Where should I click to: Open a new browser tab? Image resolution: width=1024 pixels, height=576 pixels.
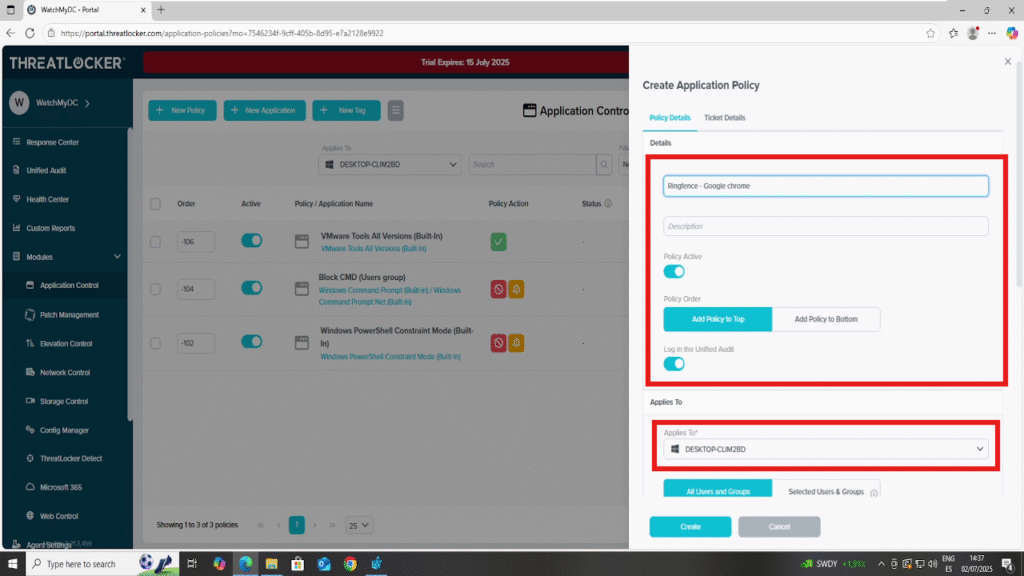pyautogui.click(x=161, y=10)
